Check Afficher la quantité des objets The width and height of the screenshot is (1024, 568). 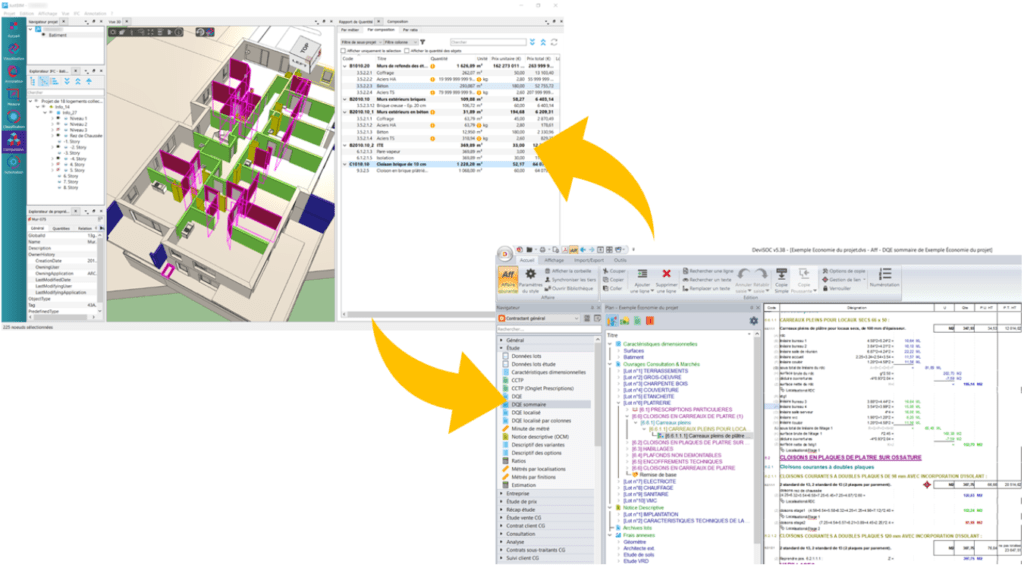[407, 51]
